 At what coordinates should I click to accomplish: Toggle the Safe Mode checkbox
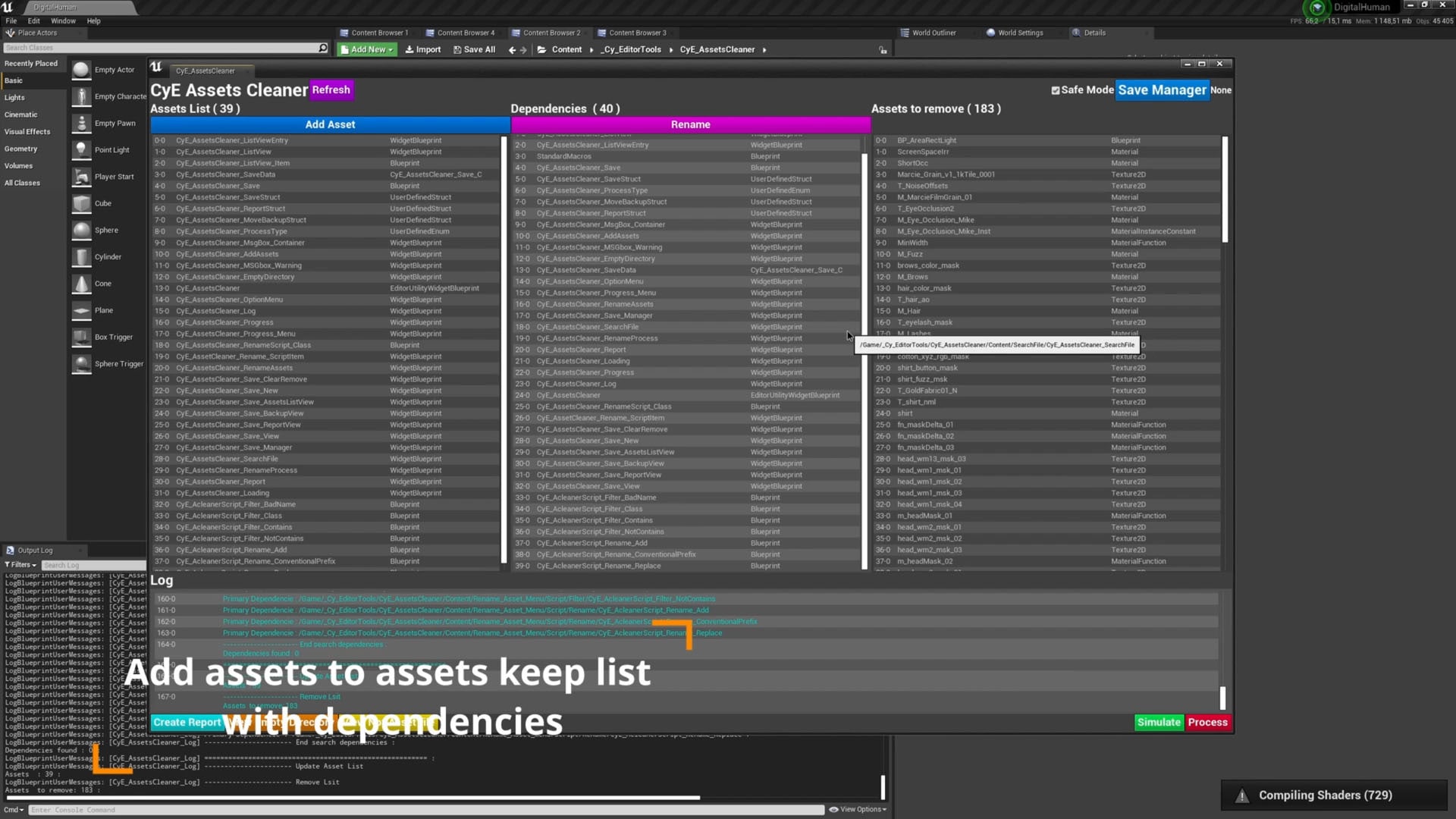click(x=1056, y=89)
